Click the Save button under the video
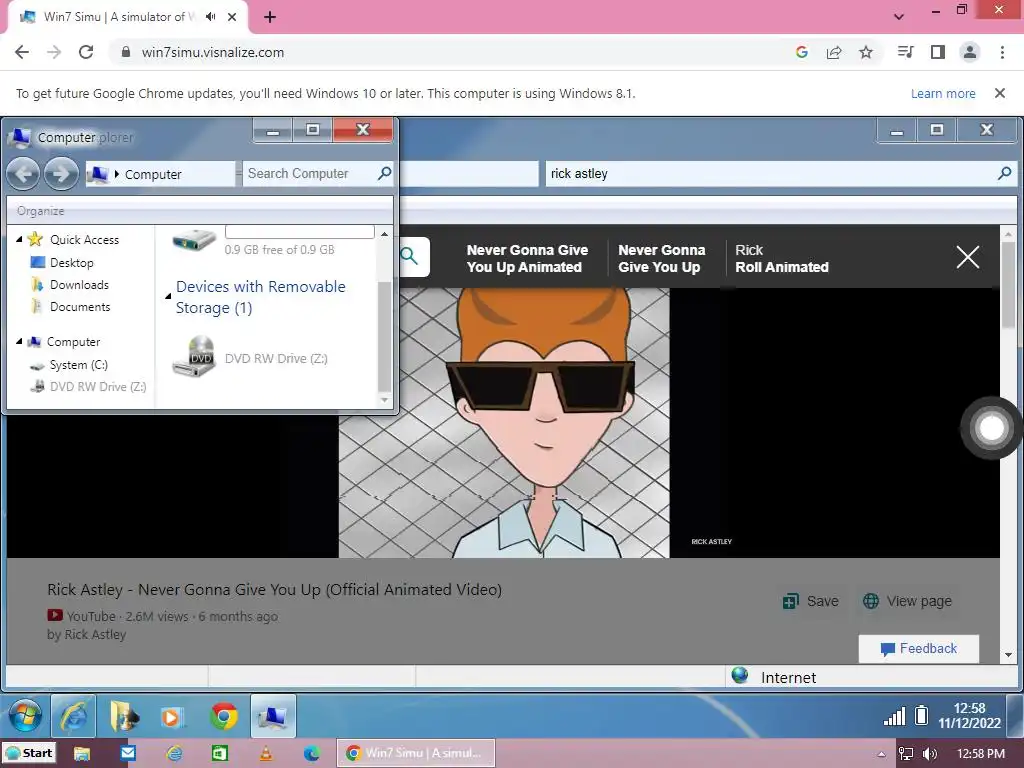The width and height of the screenshot is (1024, 768). (x=810, y=601)
